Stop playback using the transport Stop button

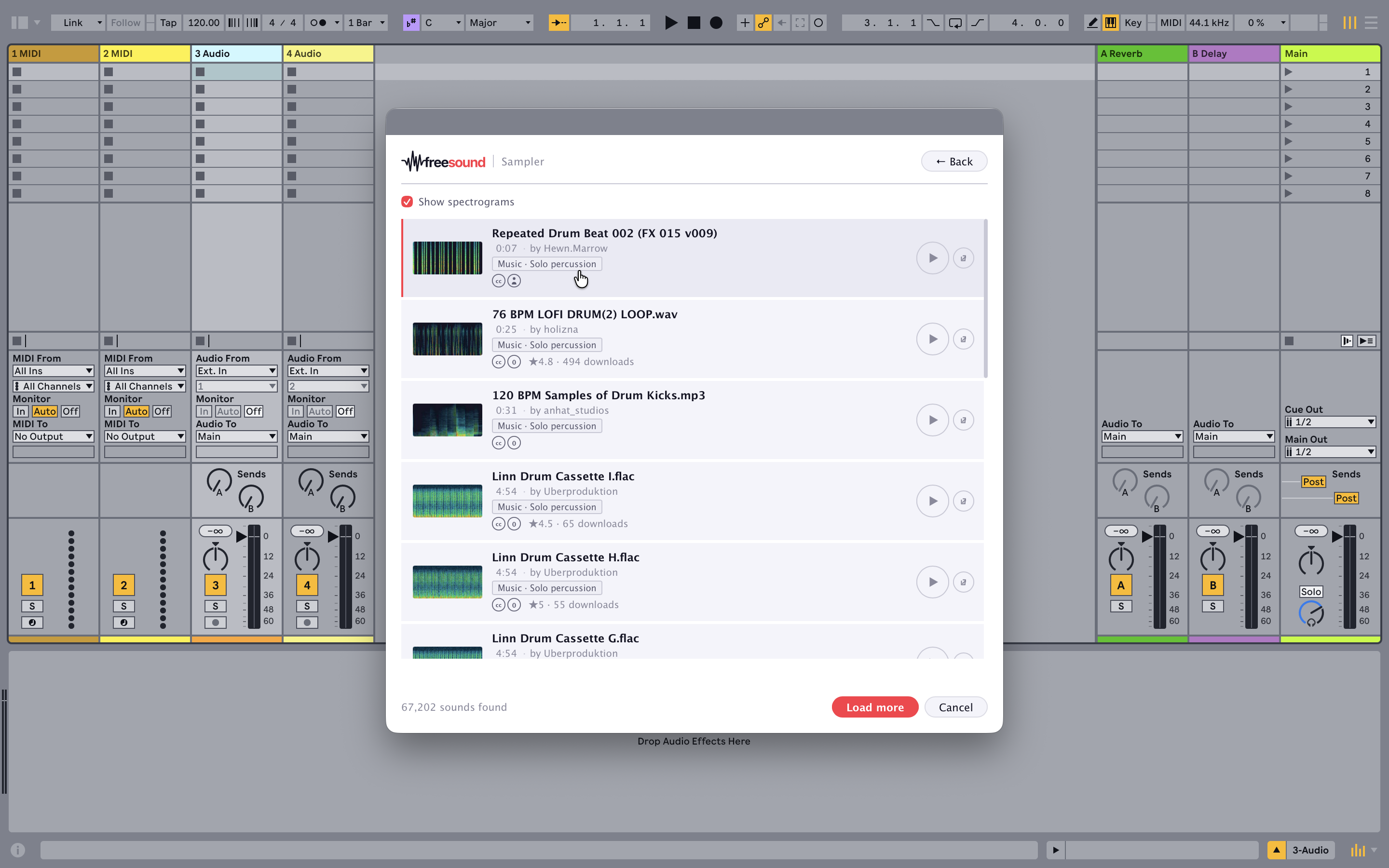(694, 23)
